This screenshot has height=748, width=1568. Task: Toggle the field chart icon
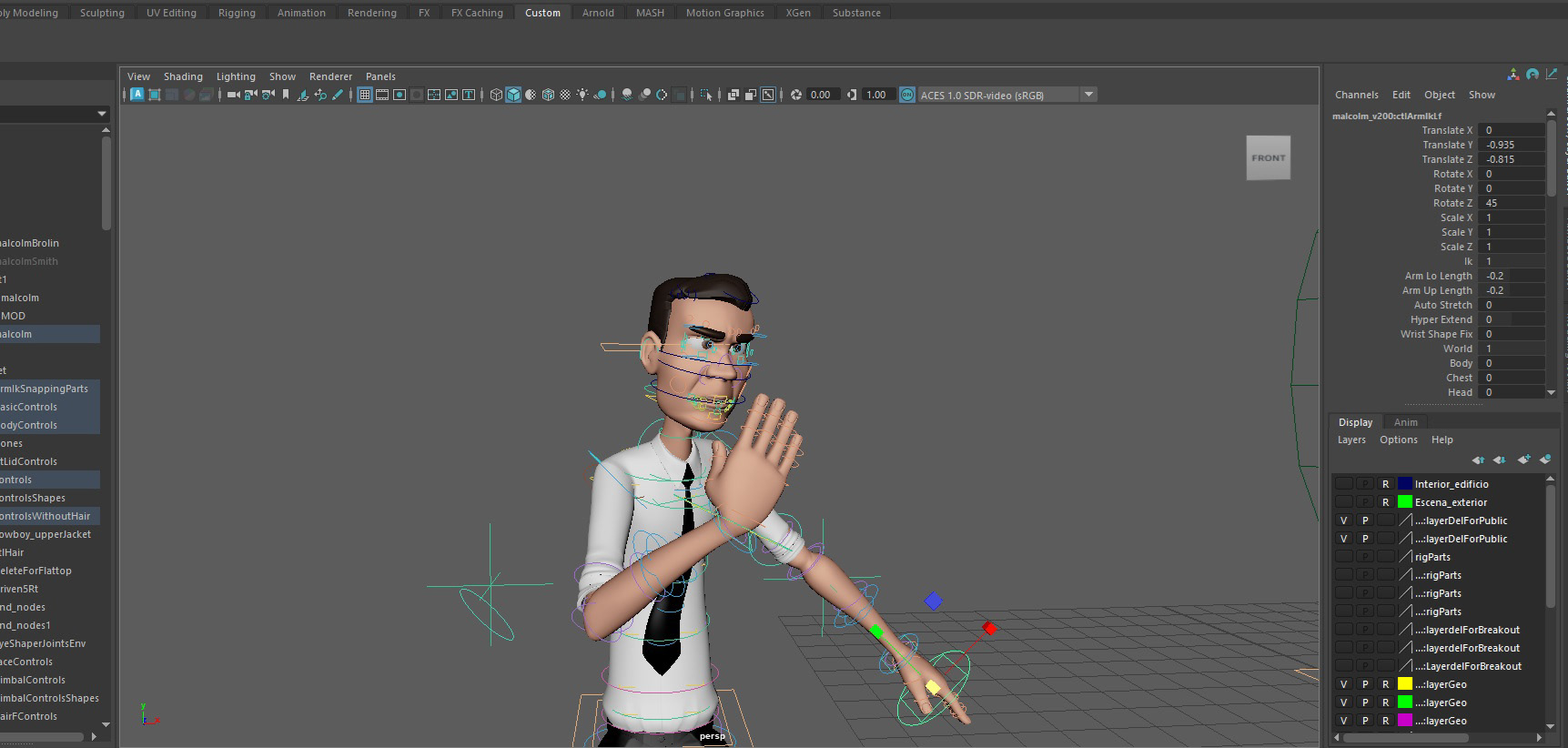click(434, 95)
